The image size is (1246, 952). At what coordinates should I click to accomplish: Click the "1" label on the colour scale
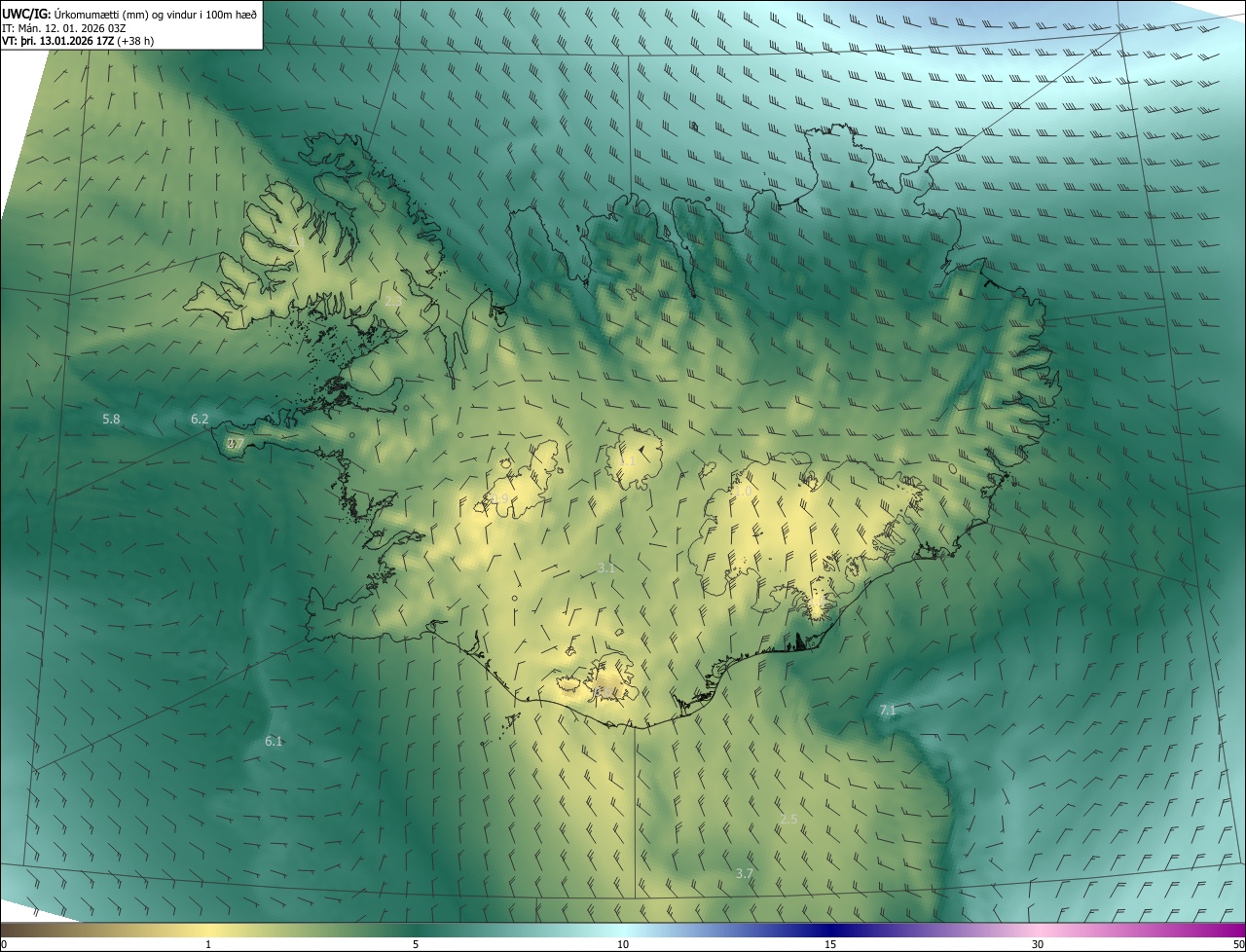[208, 945]
